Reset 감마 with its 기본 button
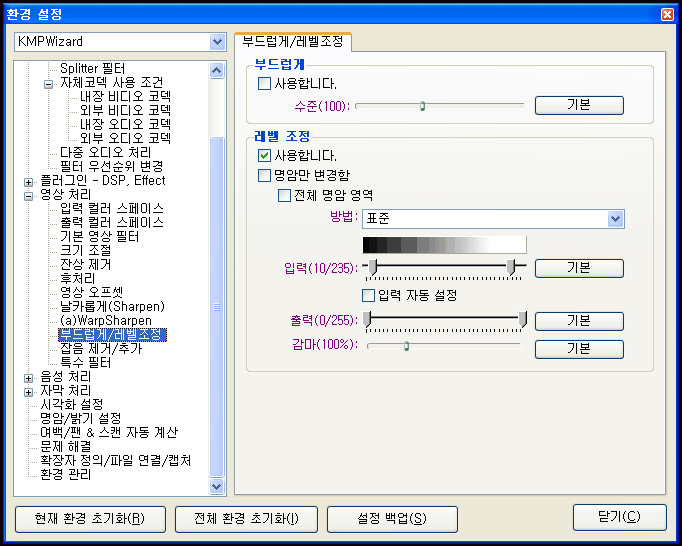 [579, 349]
